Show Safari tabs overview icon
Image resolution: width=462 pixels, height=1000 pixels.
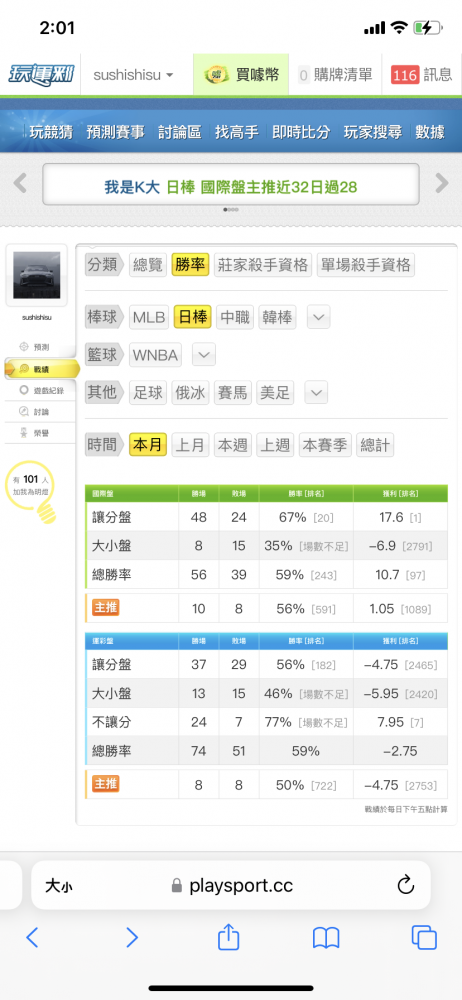[x=424, y=938]
